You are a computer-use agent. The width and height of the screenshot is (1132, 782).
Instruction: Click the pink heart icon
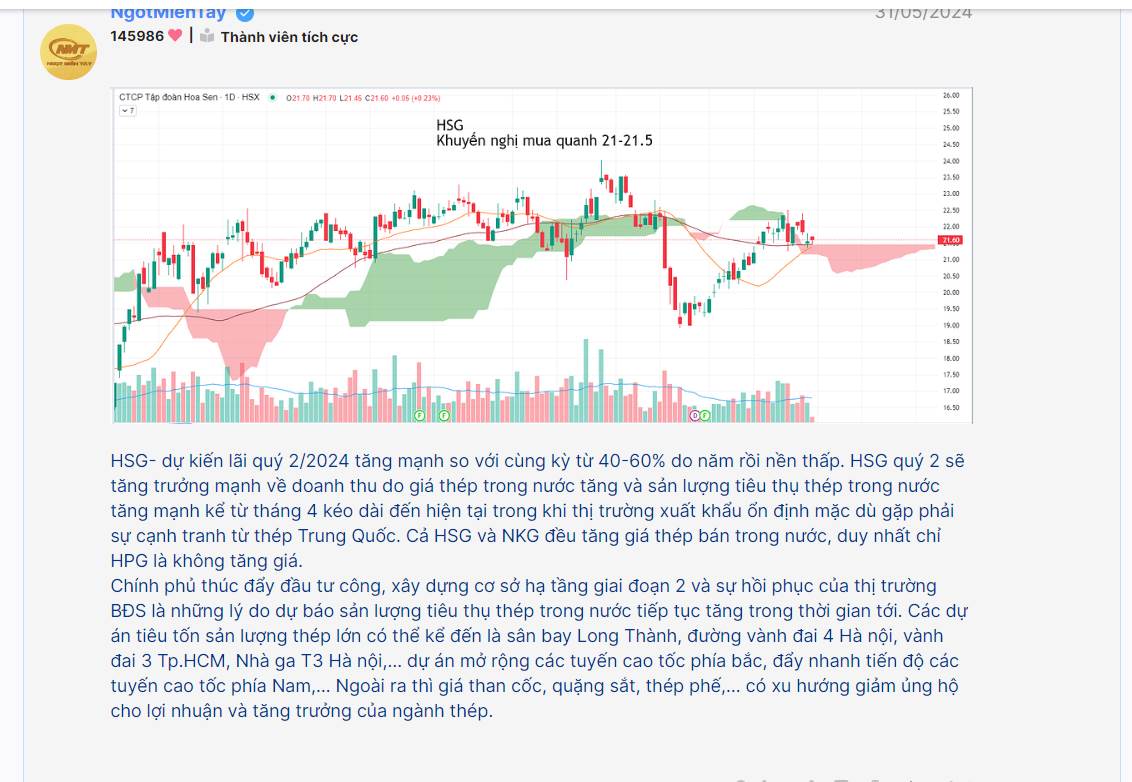point(176,36)
